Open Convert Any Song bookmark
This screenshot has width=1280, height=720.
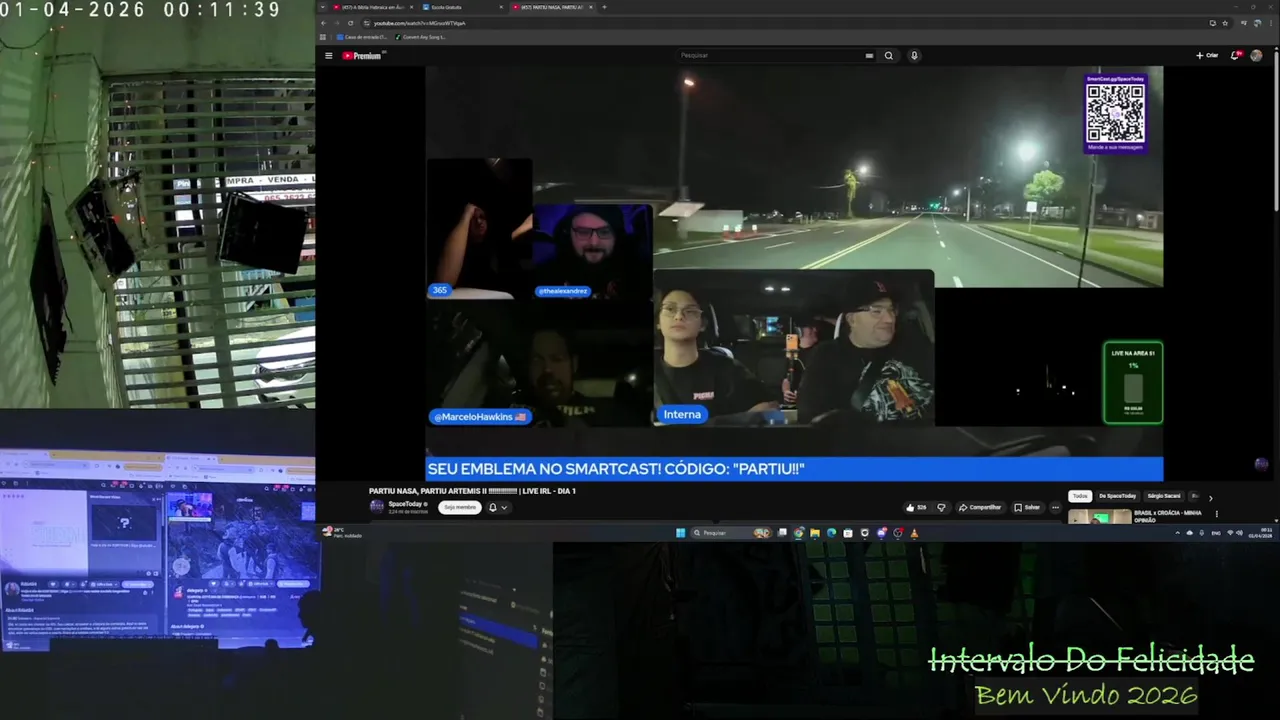tap(421, 37)
